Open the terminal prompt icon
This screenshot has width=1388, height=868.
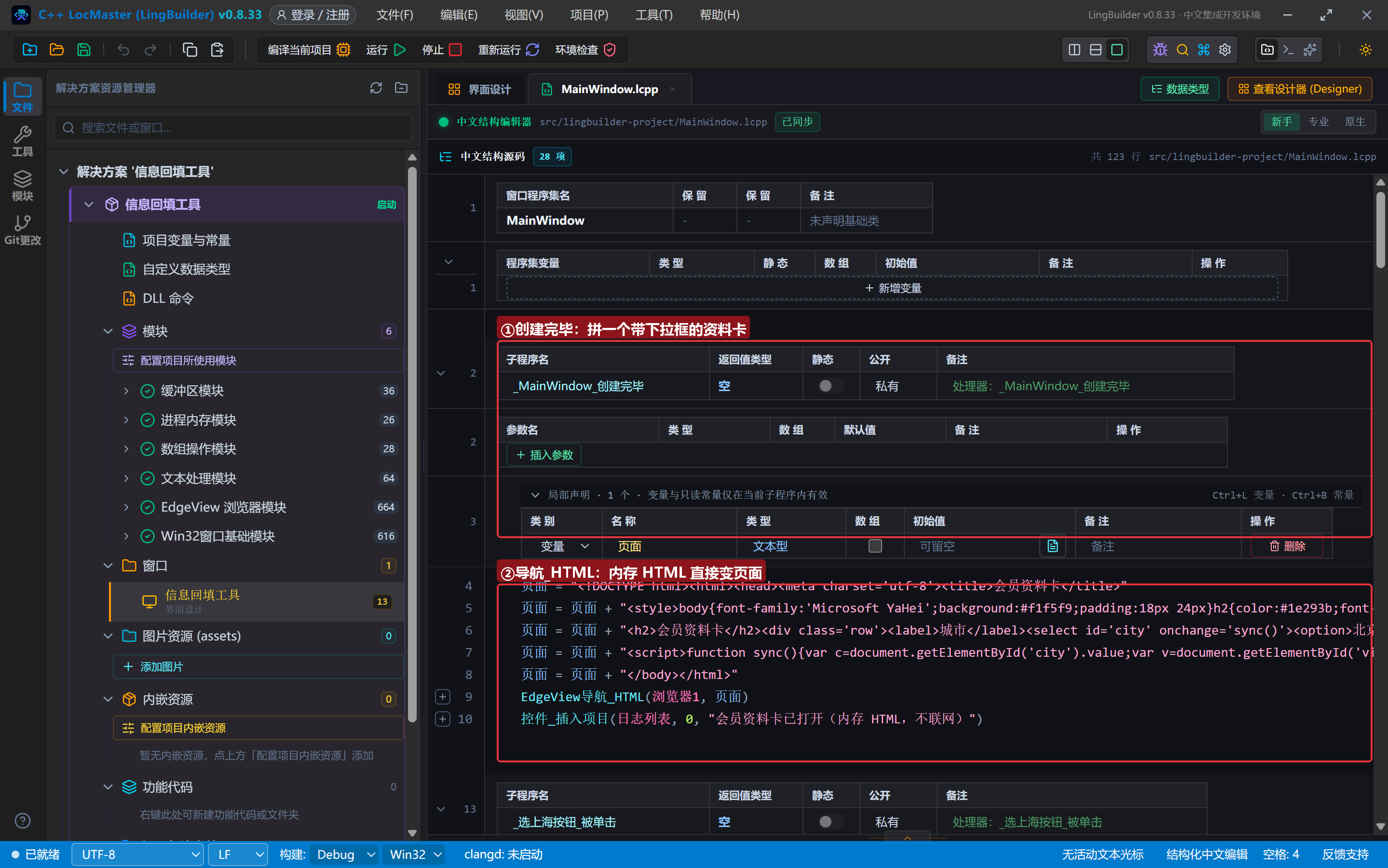click(1288, 50)
